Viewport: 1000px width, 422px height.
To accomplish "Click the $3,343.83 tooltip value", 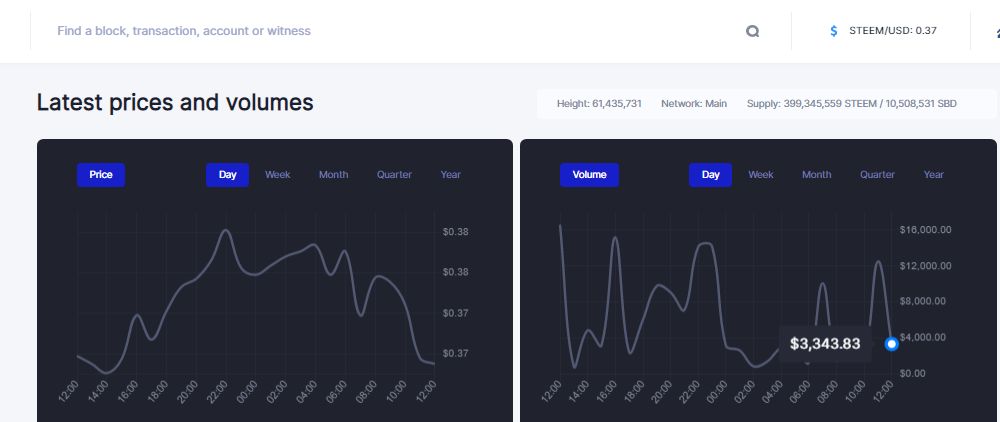I will pos(825,344).
